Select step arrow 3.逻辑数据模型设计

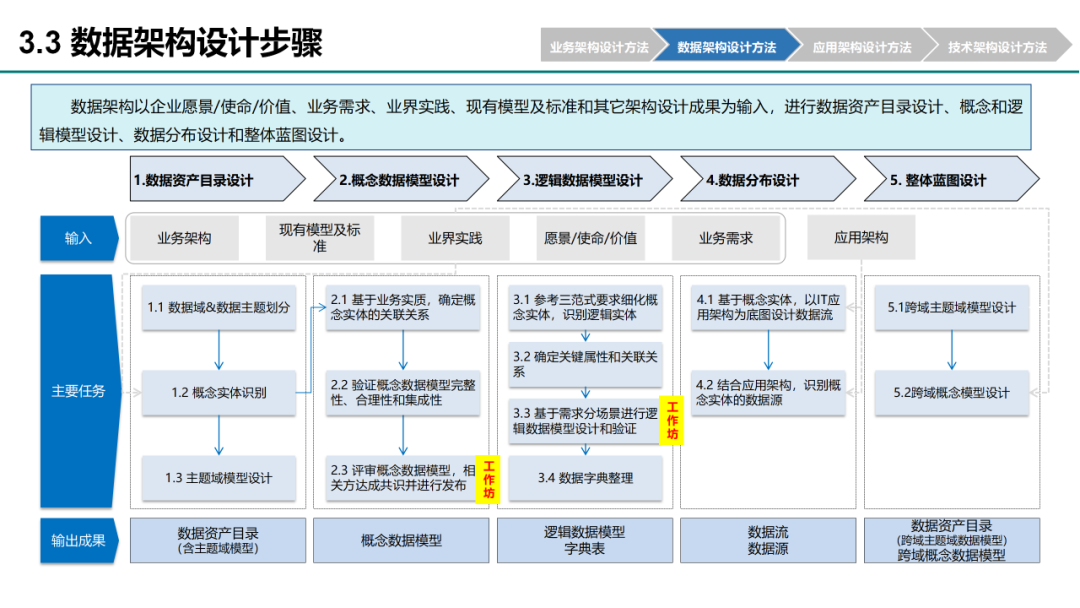coord(584,179)
